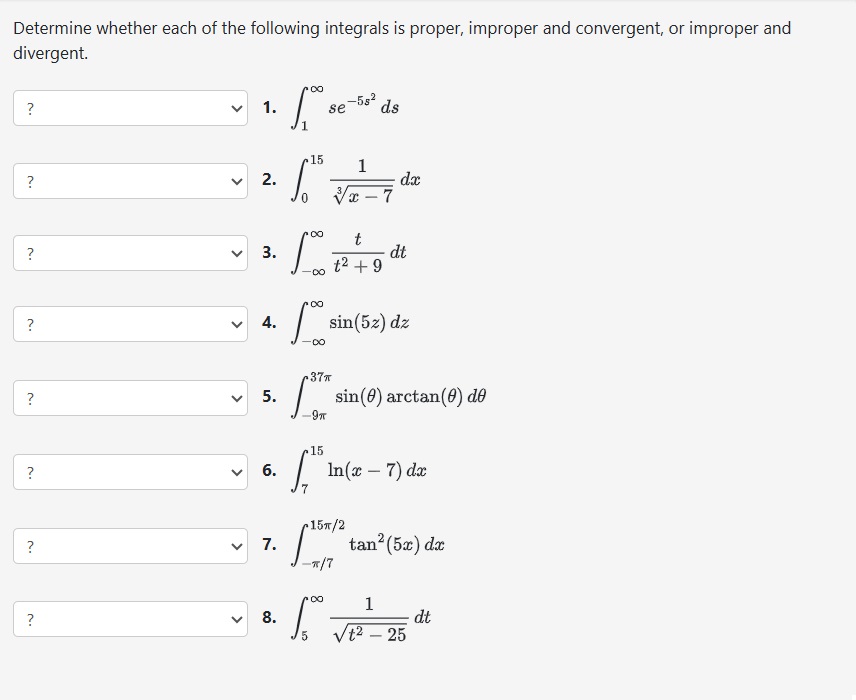Open the answer dropdown for the tan²(5x) integral
The image size is (856, 700).
tap(130, 545)
